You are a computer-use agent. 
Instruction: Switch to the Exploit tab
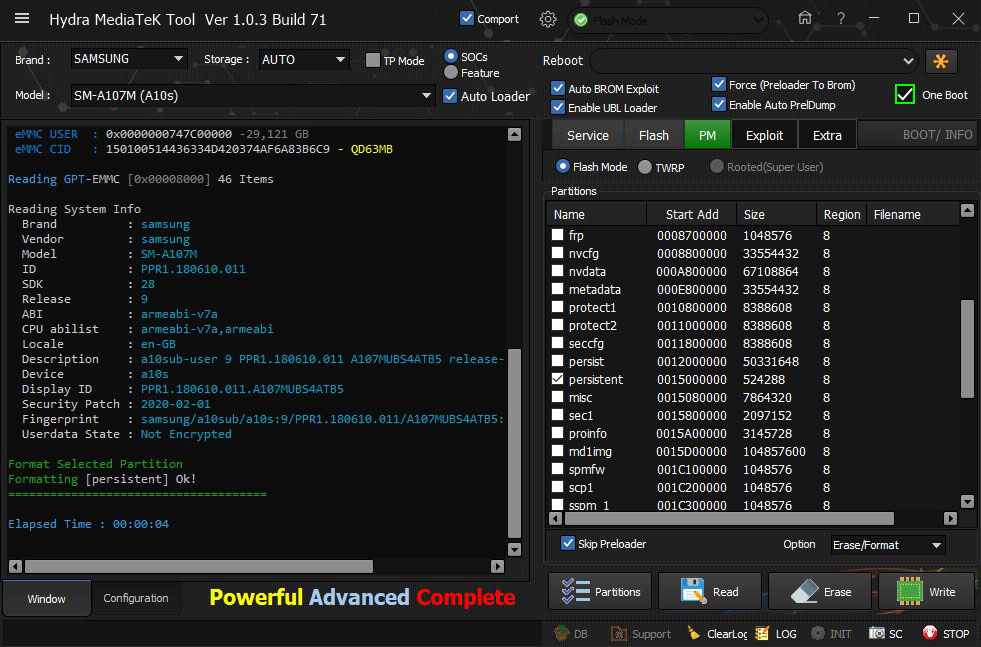(764, 135)
